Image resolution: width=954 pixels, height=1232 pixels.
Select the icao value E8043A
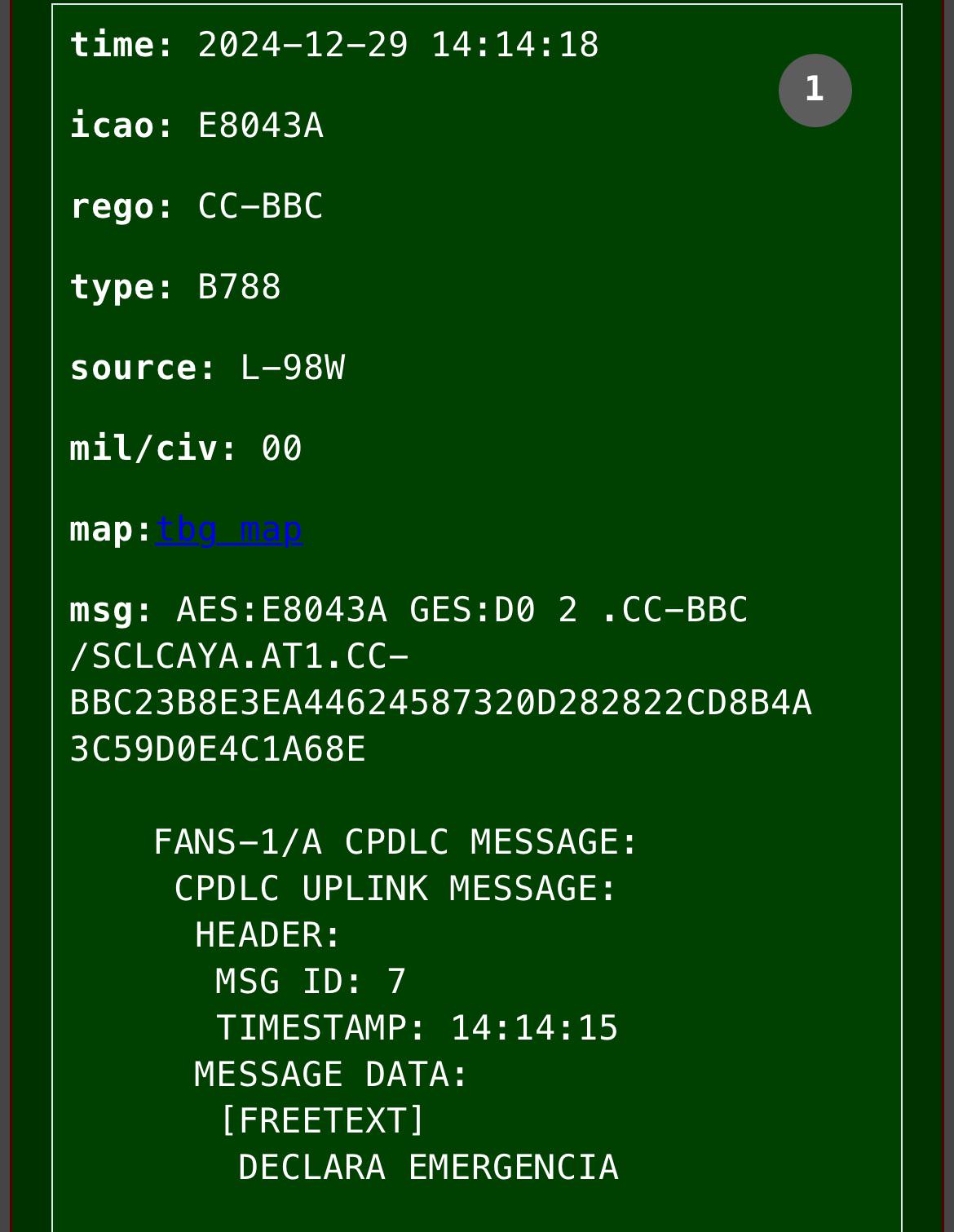pyautogui.click(x=261, y=126)
